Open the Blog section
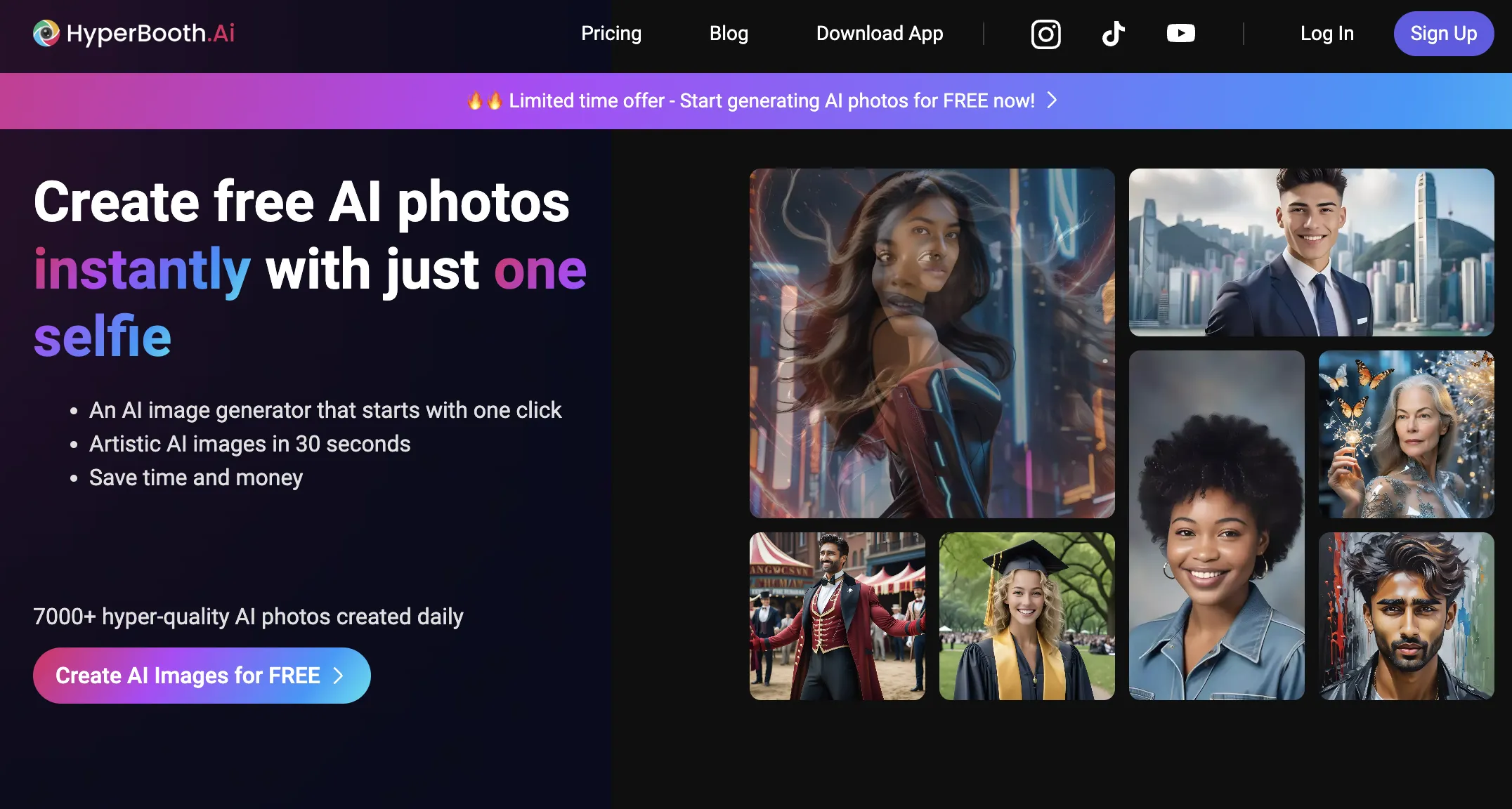1512x809 pixels. [728, 33]
